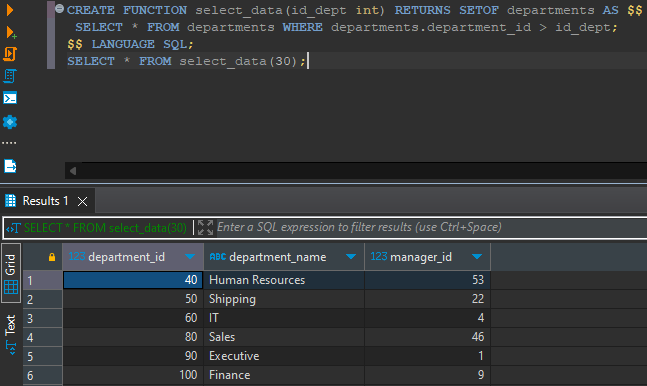Run the SQL script with the script icon

10,54
